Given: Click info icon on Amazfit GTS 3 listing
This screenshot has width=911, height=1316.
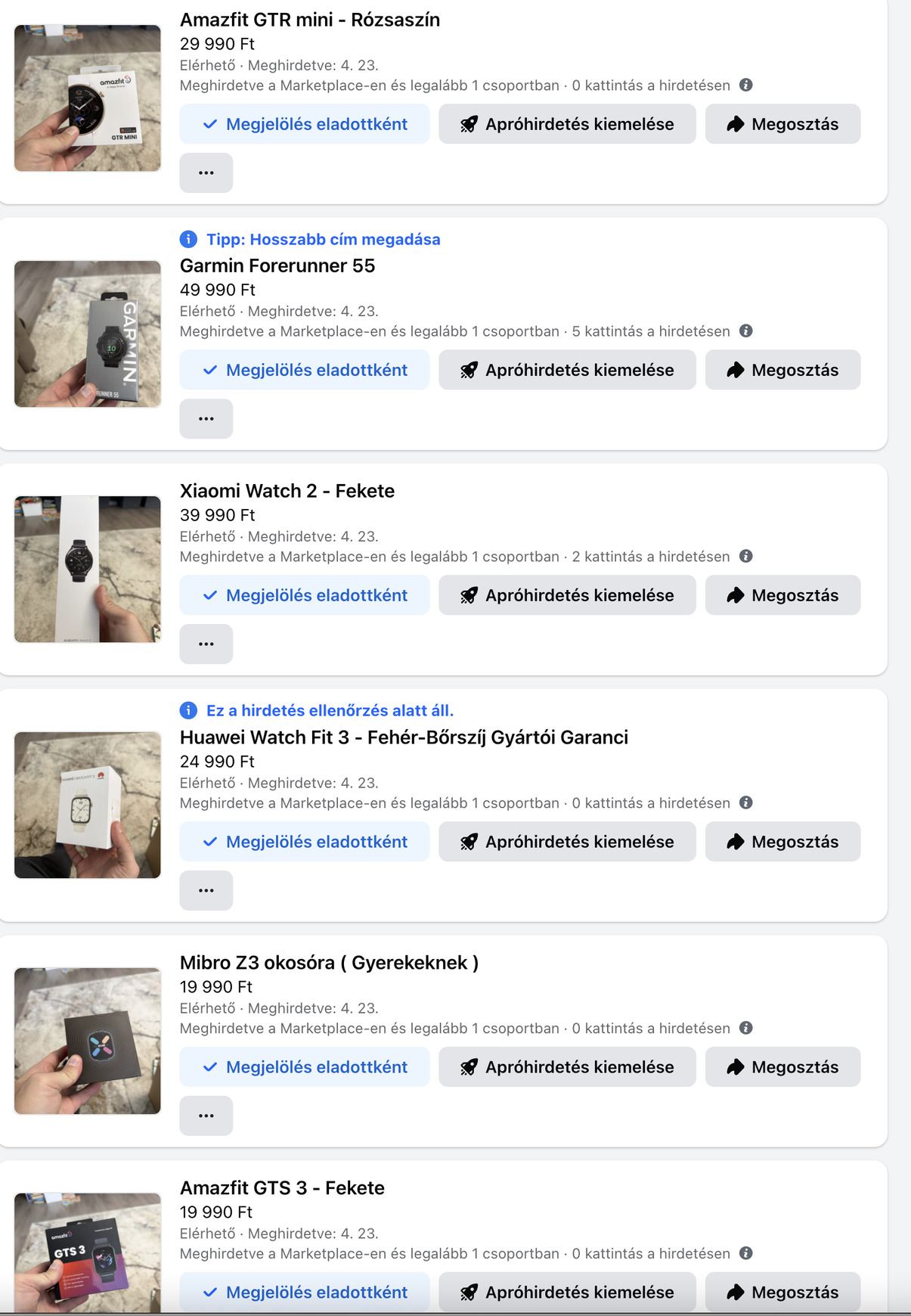Looking at the screenshot, I should 745,1253.
